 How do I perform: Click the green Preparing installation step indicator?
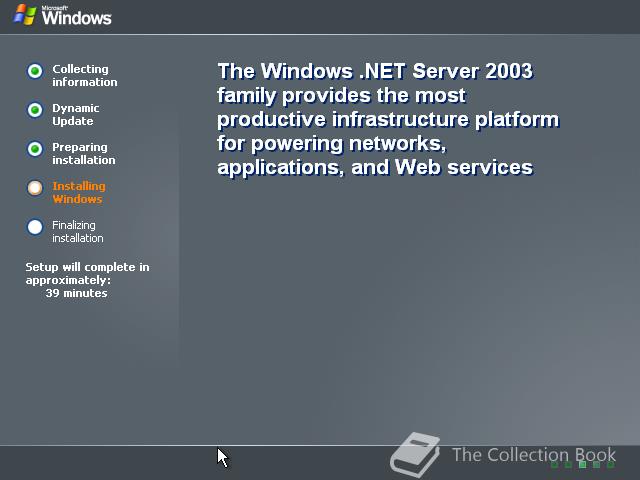tap(35, 149)
